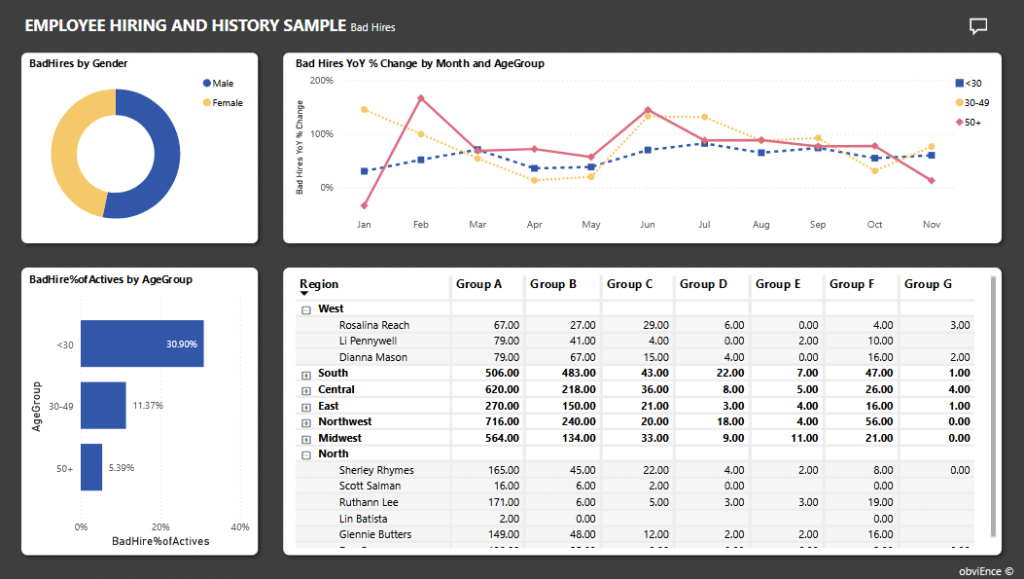Click the BadHire%ofActives by AgeGroup title
This screenshot has width=1024, height=579.
tap(110, 279)
